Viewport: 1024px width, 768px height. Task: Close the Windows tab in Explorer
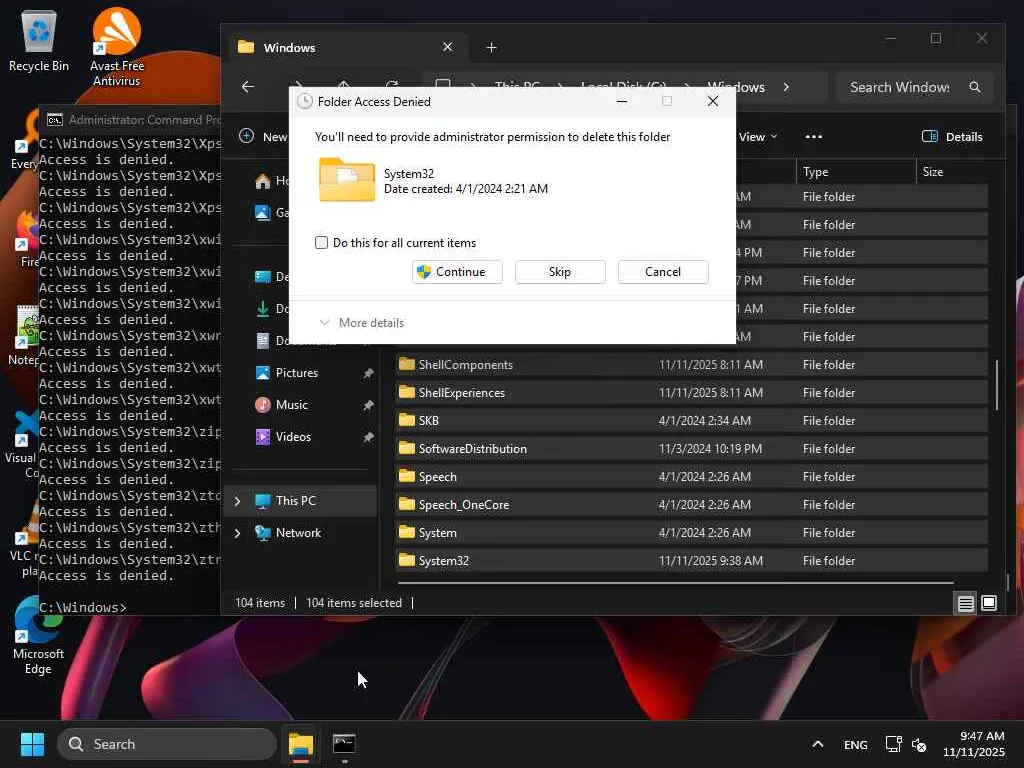coord(447,47)
